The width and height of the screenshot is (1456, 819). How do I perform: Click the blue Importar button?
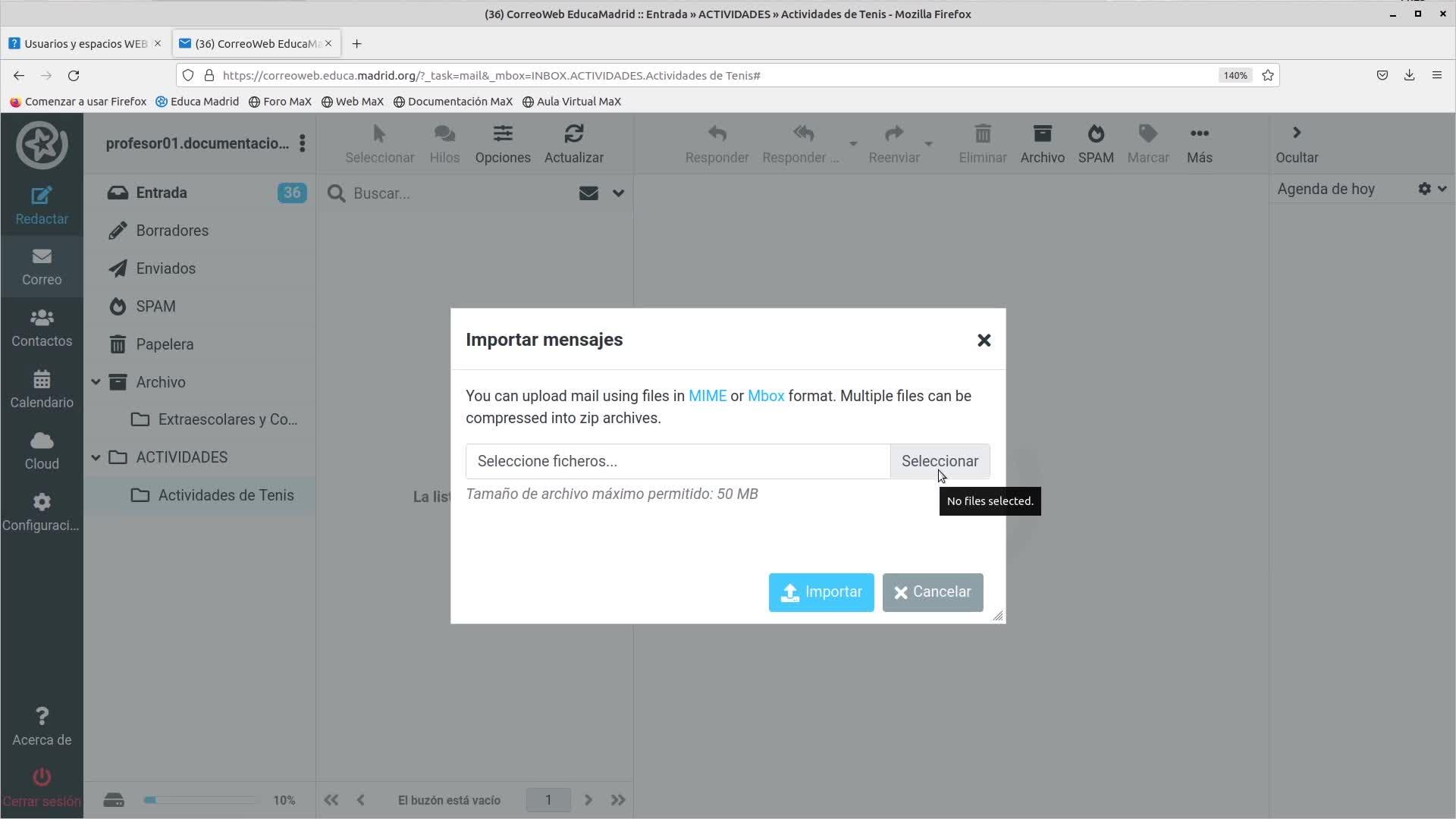click(821, 592)
